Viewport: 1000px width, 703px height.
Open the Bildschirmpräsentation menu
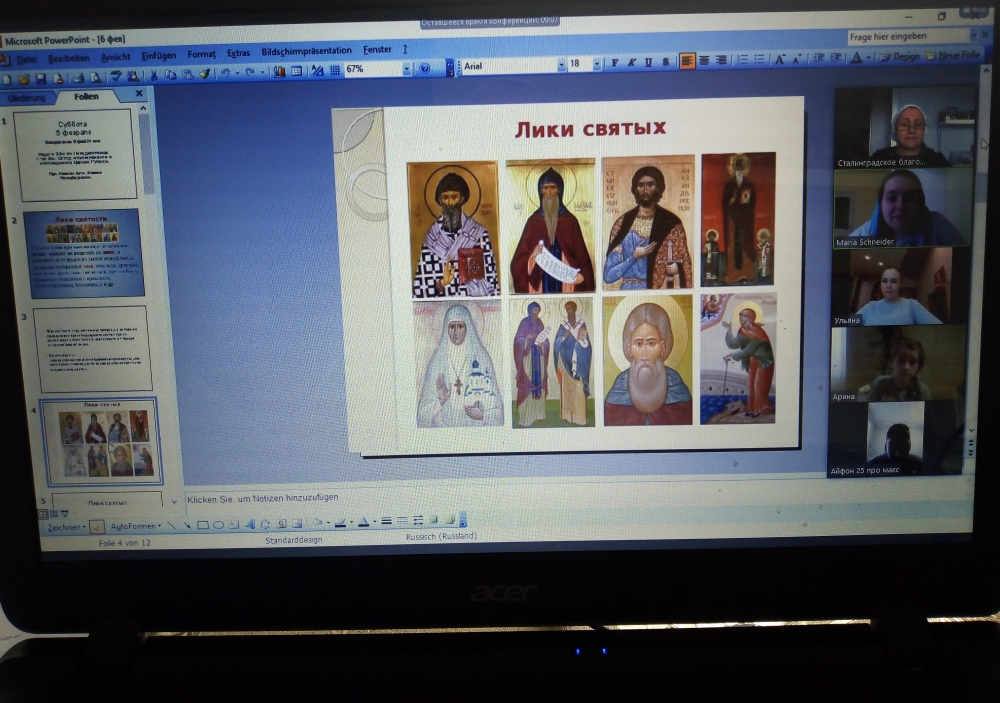[306, 51]
